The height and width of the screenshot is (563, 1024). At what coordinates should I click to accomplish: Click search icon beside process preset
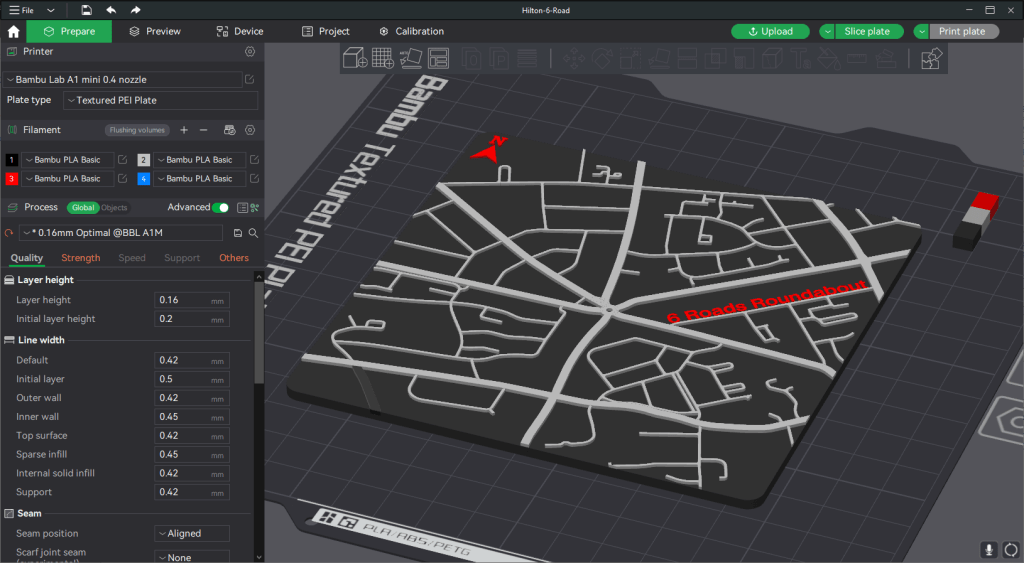point(253,233)
